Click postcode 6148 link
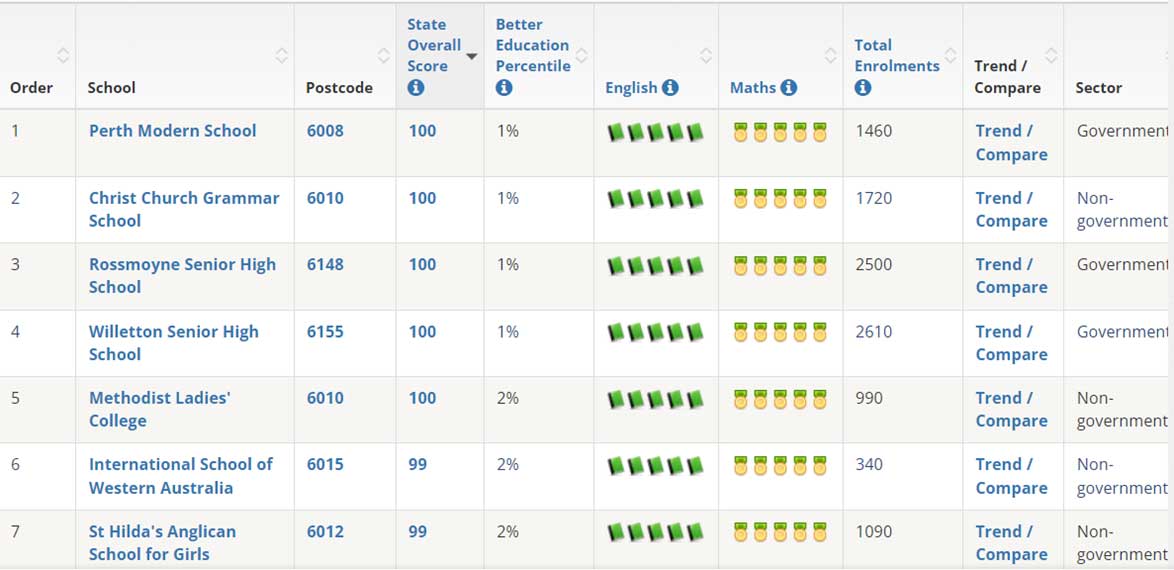The width and height of the screenshot is (1174, 570). point(325,264)
